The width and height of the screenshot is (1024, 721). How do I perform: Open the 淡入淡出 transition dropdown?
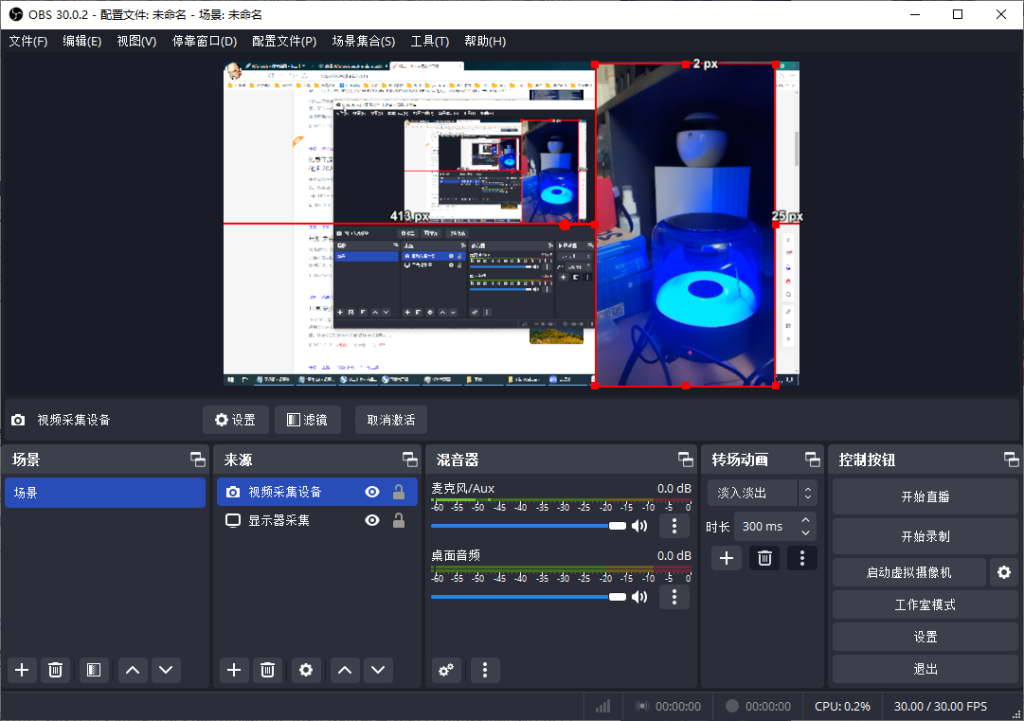(755, 492)
